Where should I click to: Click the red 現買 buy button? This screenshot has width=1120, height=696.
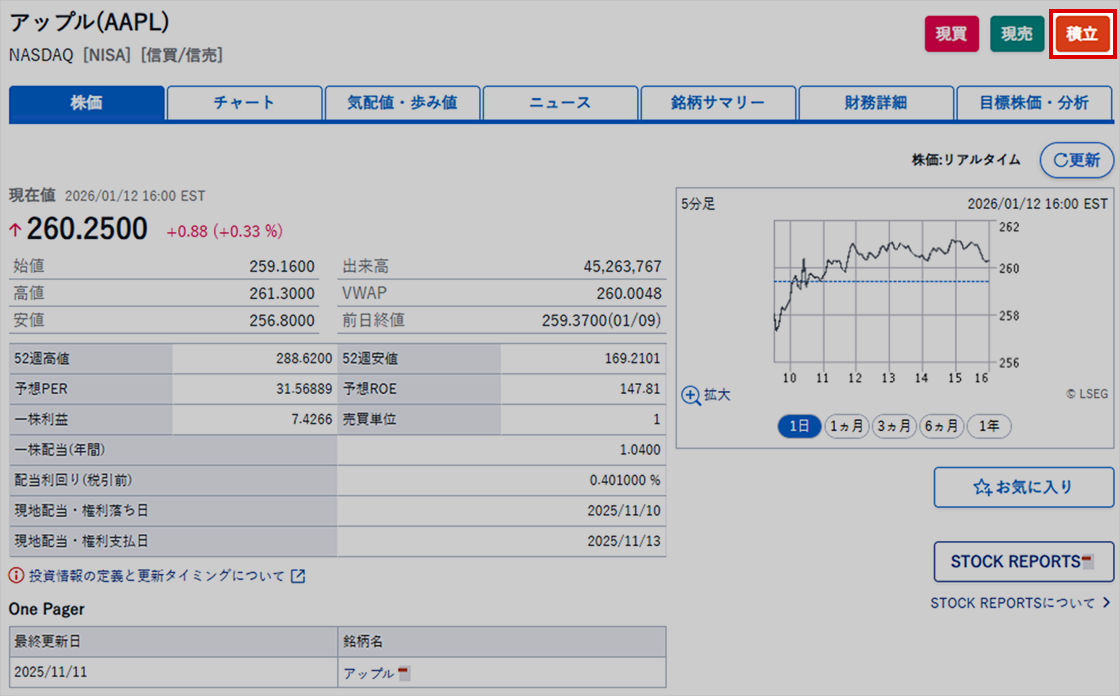[x=950, y=34]
